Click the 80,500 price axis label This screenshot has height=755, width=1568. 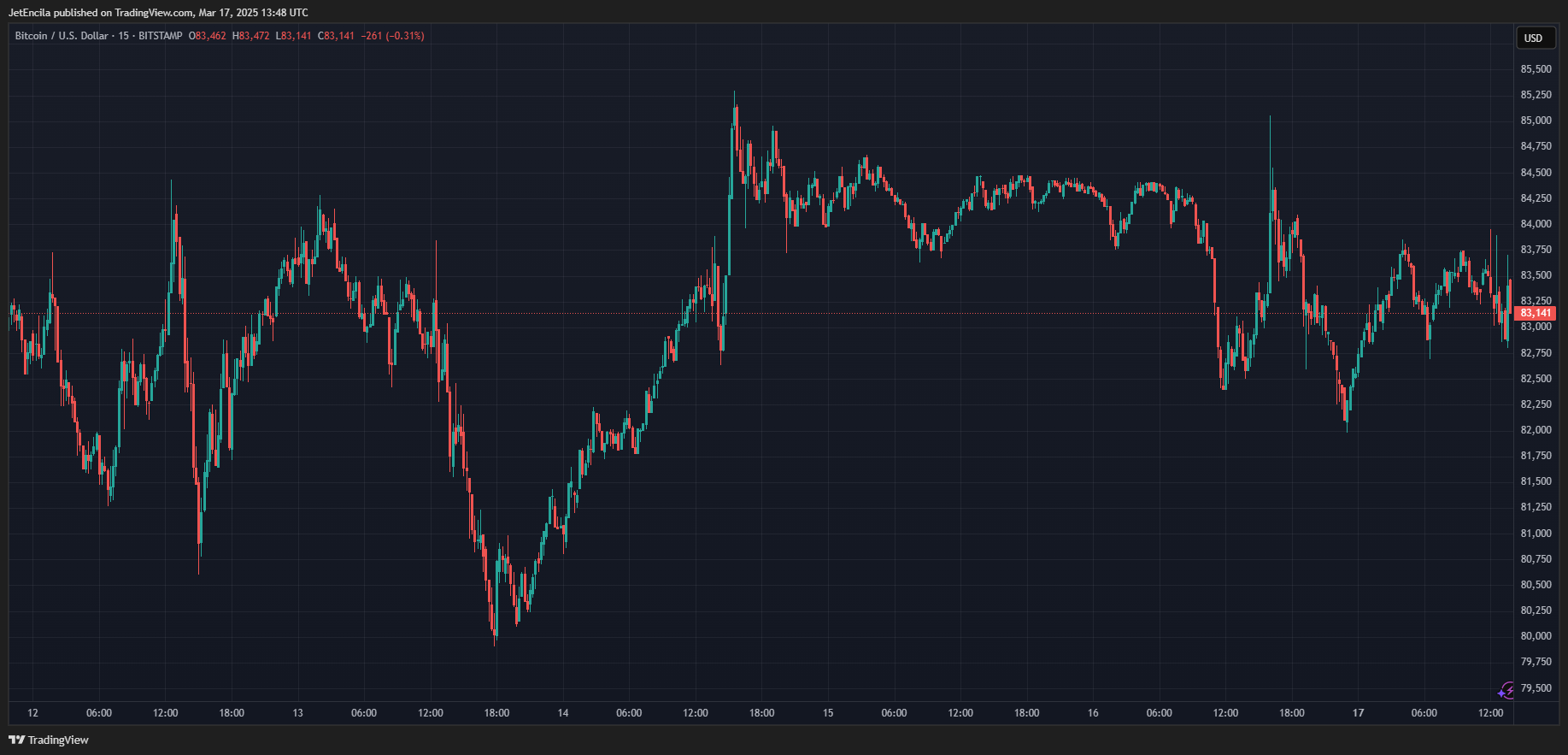pyautogui.click(x=1536, y=585)
